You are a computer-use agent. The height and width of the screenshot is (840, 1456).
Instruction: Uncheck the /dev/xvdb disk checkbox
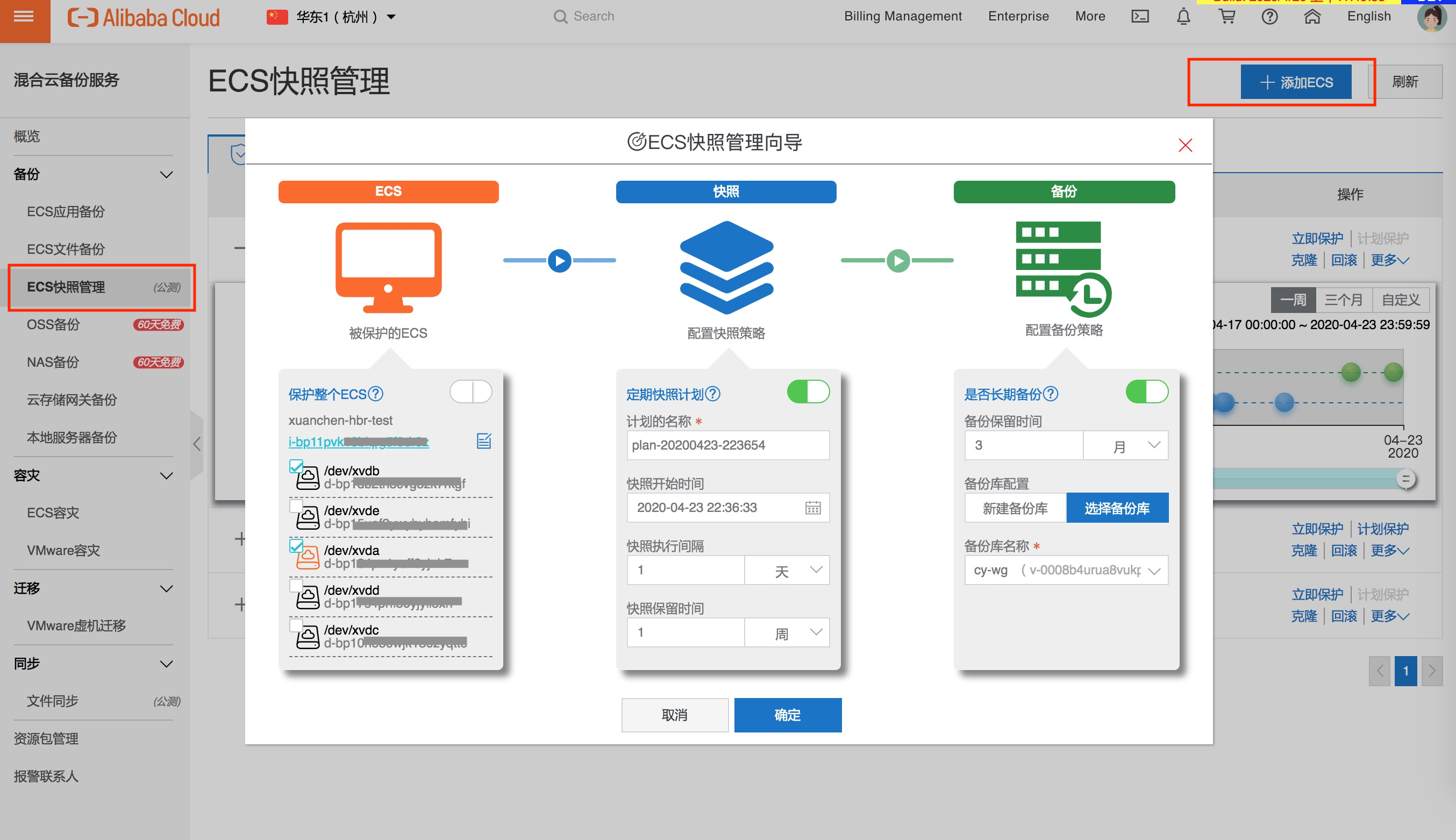[296, 466]
